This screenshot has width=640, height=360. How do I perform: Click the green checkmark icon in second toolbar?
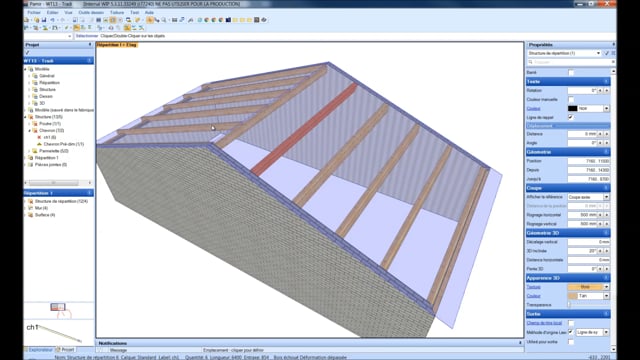pyautogui.click(x=66, y=28)
